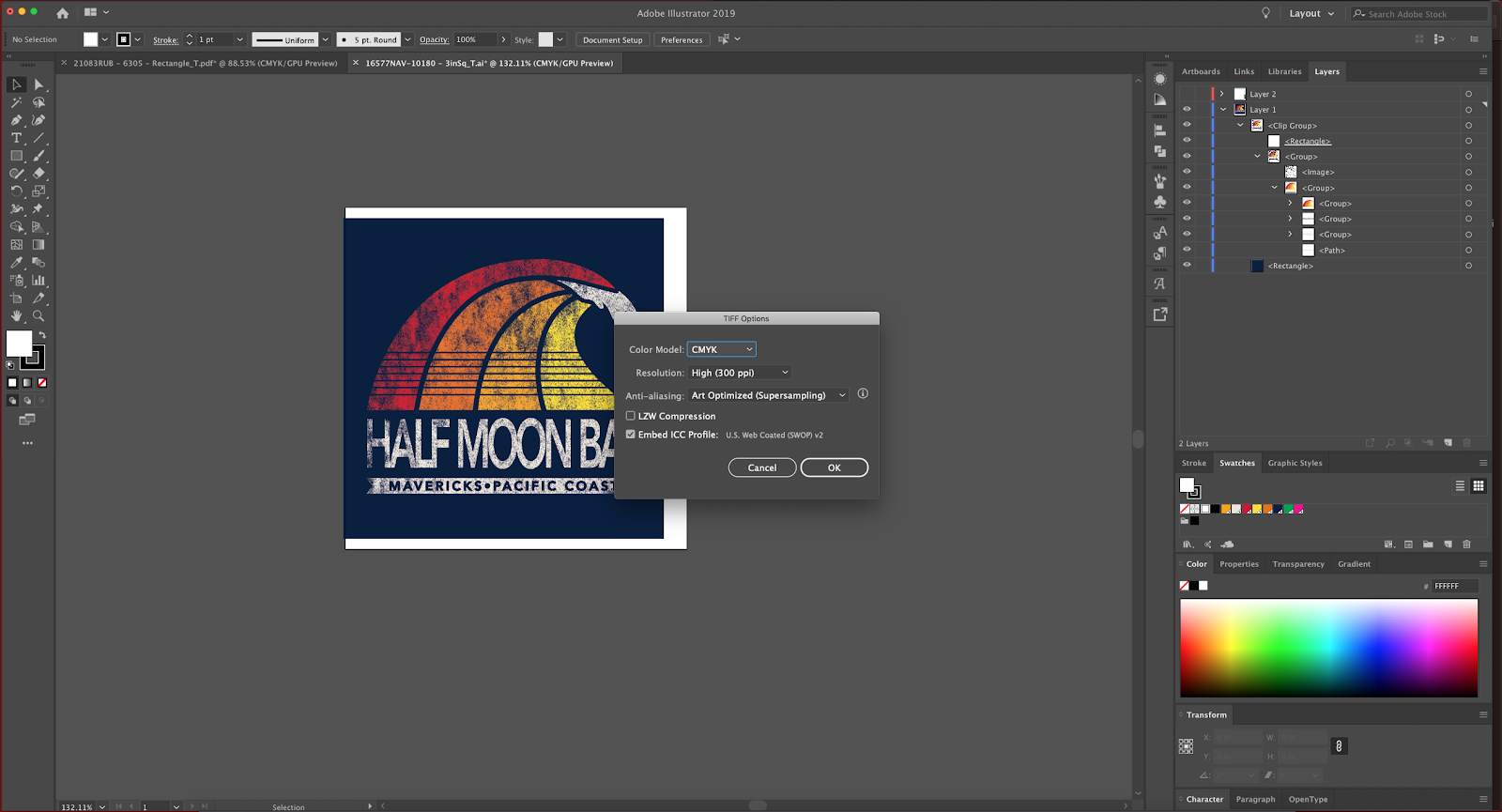Click OK in TIFF Options
The height and width of the screenshot is (812, 1502).
[x=835, y=467]
